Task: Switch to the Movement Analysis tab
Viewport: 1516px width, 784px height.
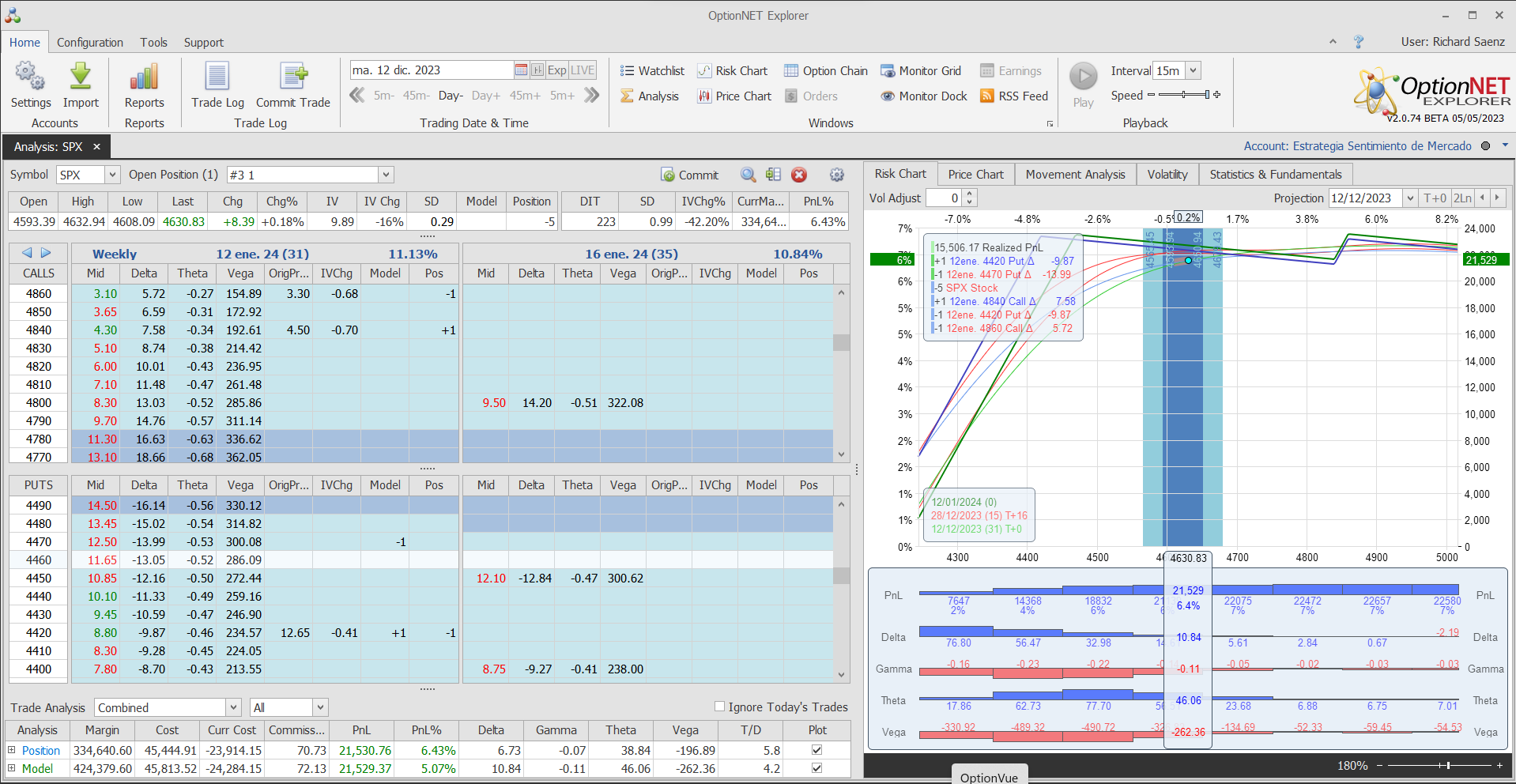Action: coord(1075,174)
